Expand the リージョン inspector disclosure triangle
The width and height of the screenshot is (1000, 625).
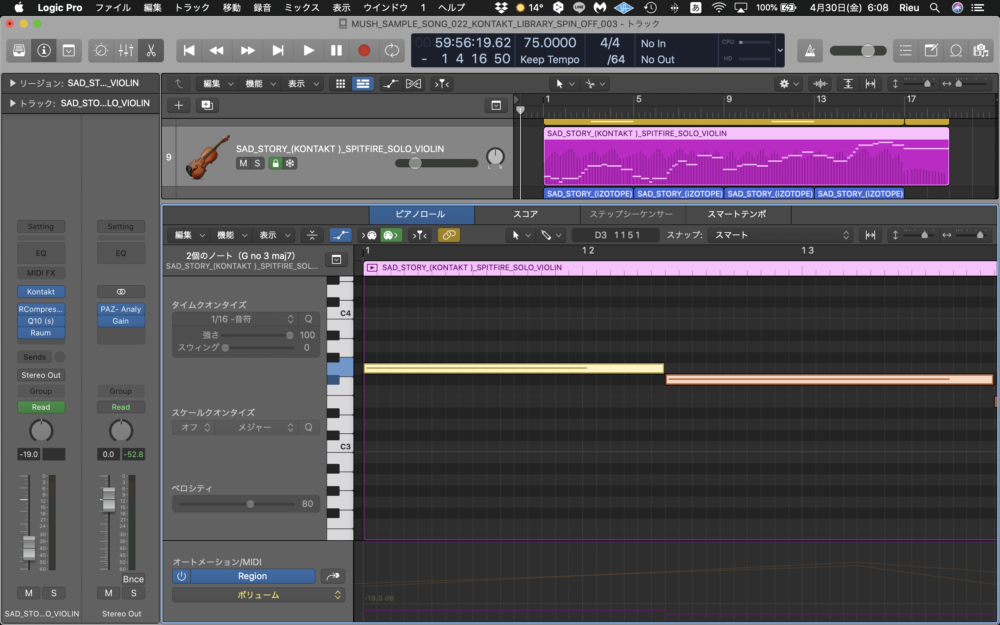point(12,83)
